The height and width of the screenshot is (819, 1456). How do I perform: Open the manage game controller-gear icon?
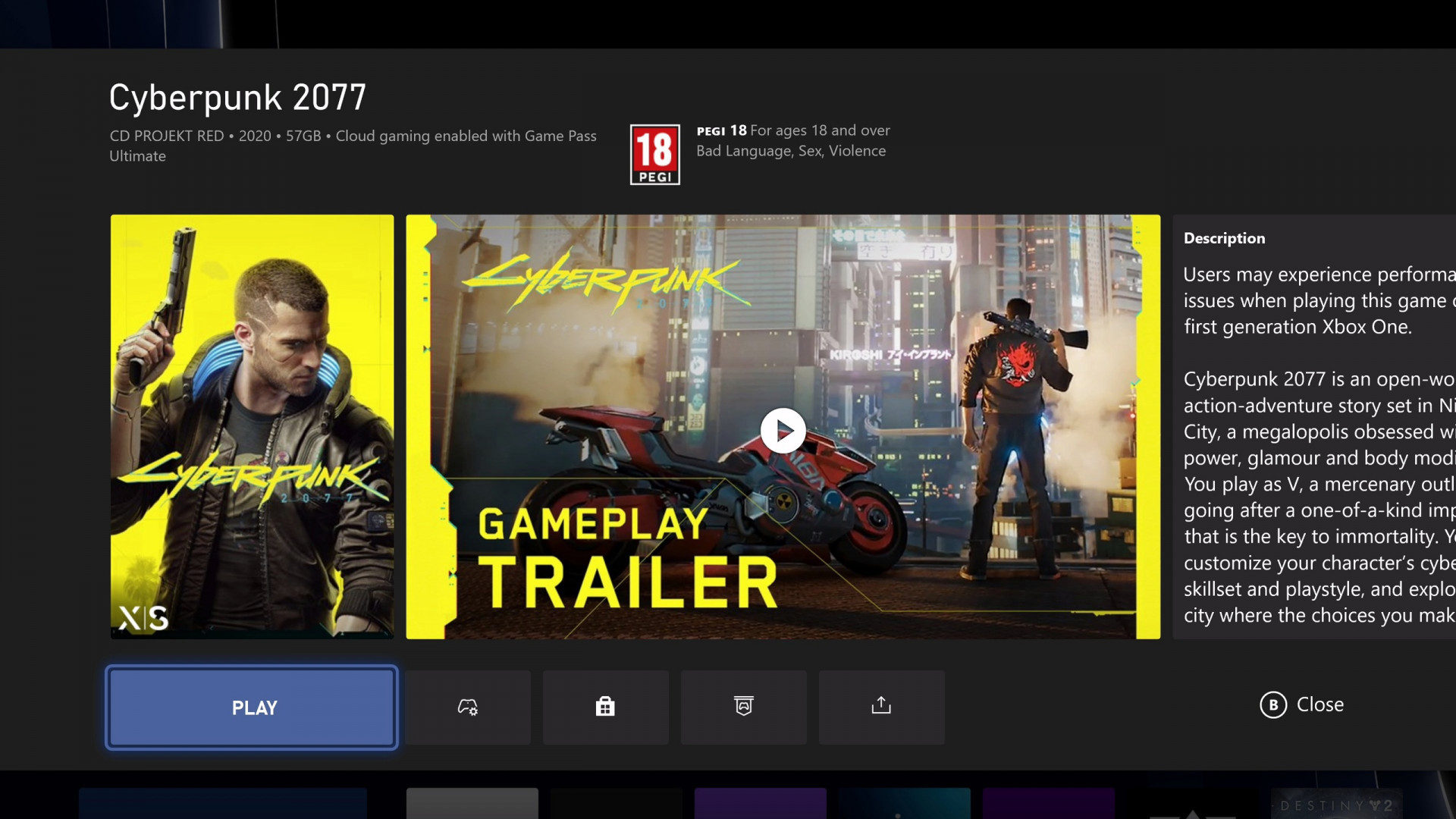coord(468,707)
